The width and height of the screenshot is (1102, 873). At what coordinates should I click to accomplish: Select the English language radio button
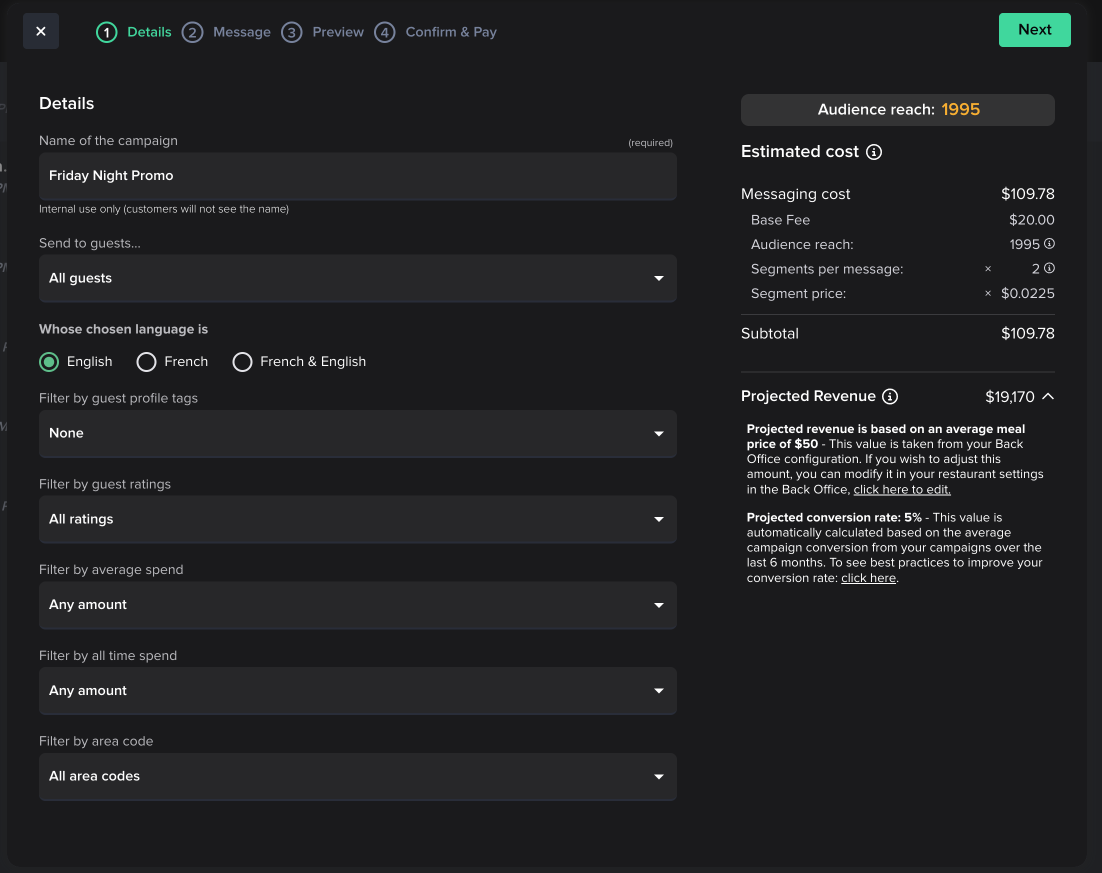[x=49, y=362]
